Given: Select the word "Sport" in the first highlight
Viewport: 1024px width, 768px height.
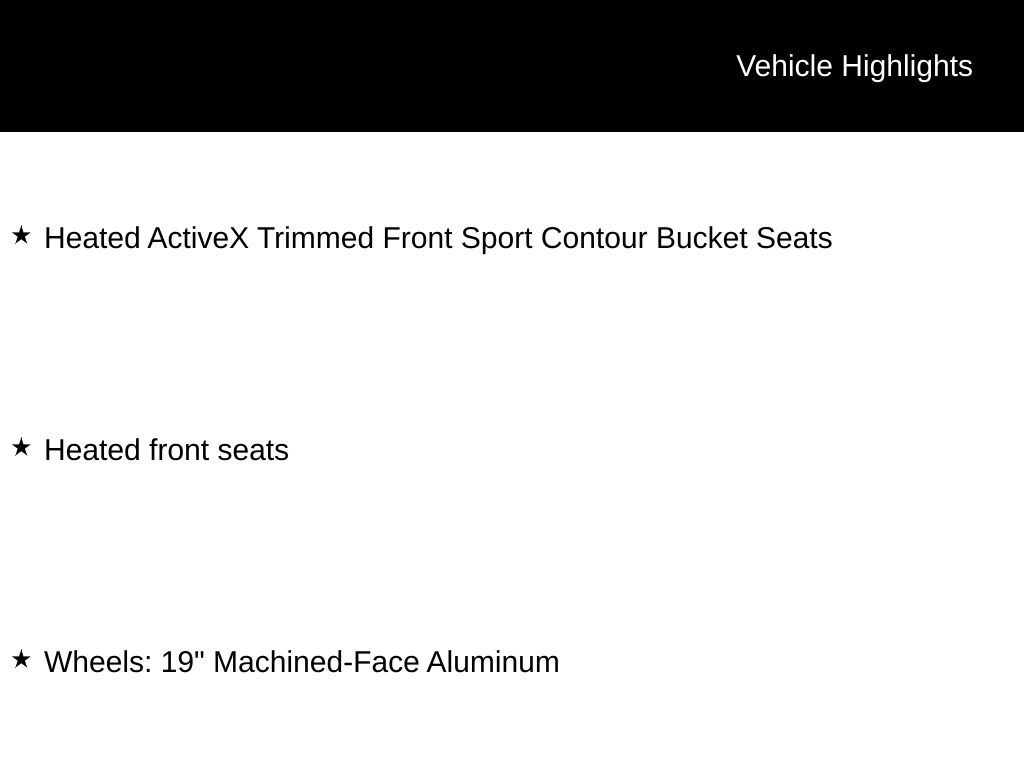Looking at the screenshot, I should tap(497, 238).
